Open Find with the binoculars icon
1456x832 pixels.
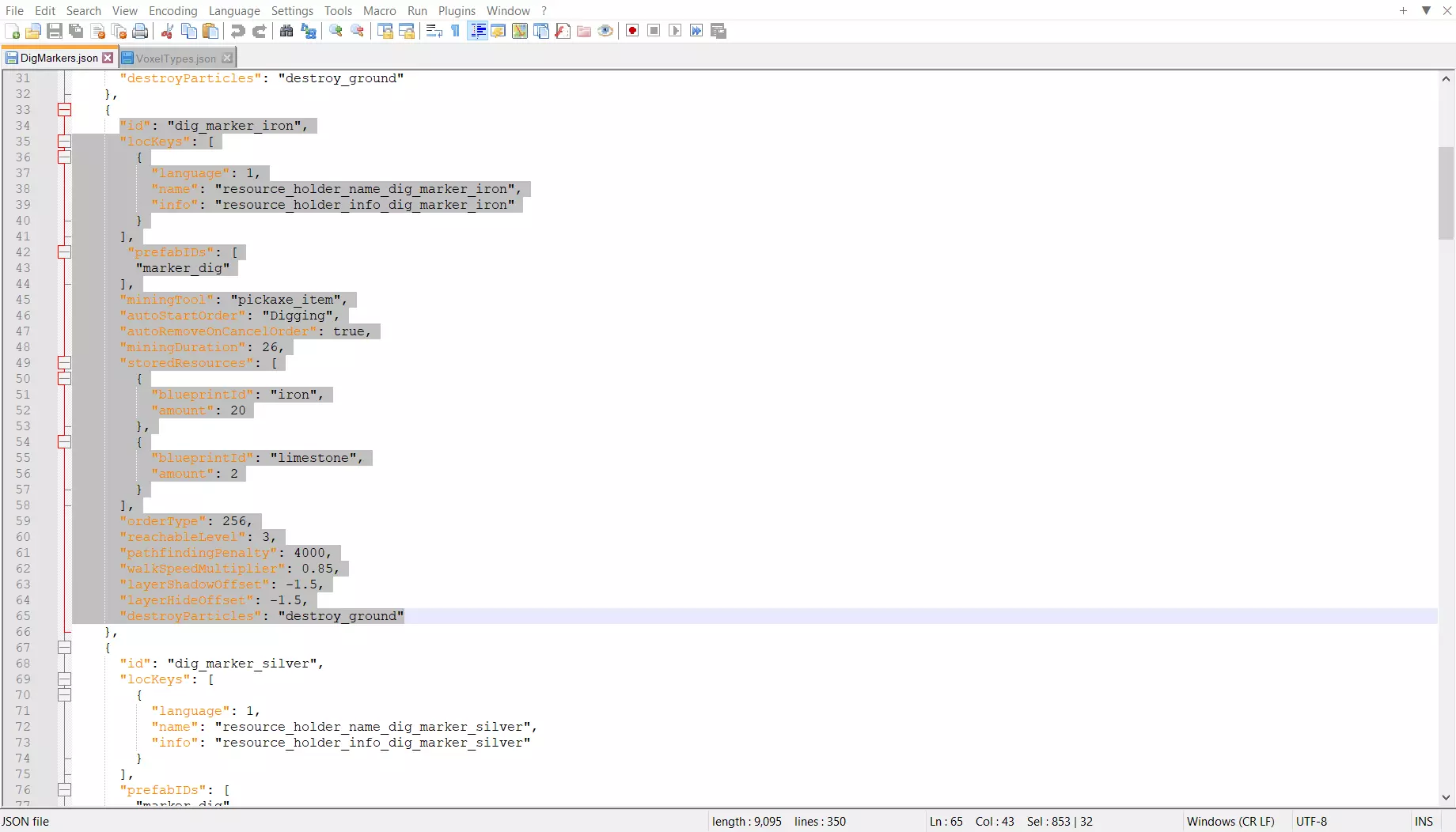(x=286, y=31)
